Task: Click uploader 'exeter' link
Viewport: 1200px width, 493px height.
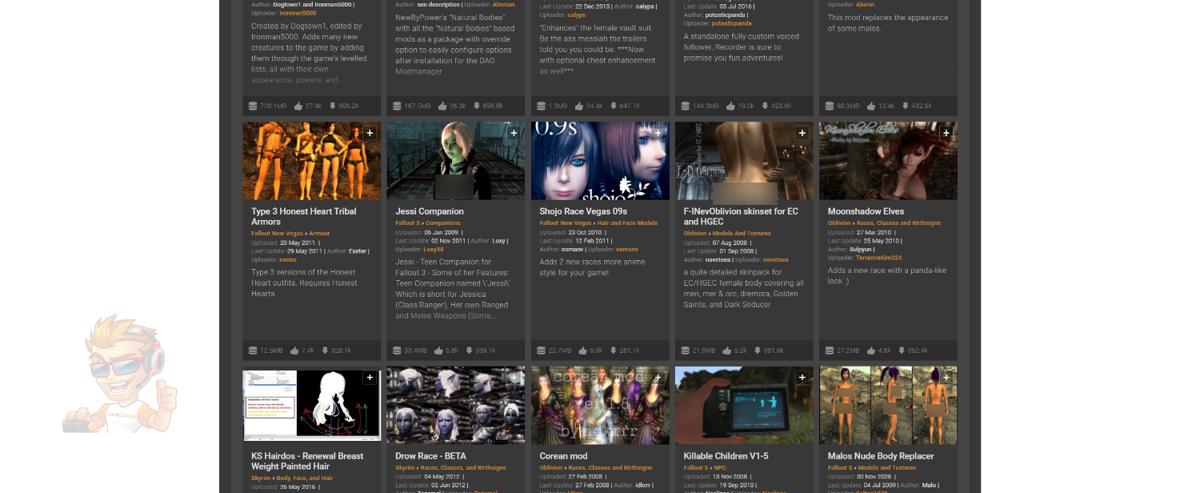Action: point(287,259)
